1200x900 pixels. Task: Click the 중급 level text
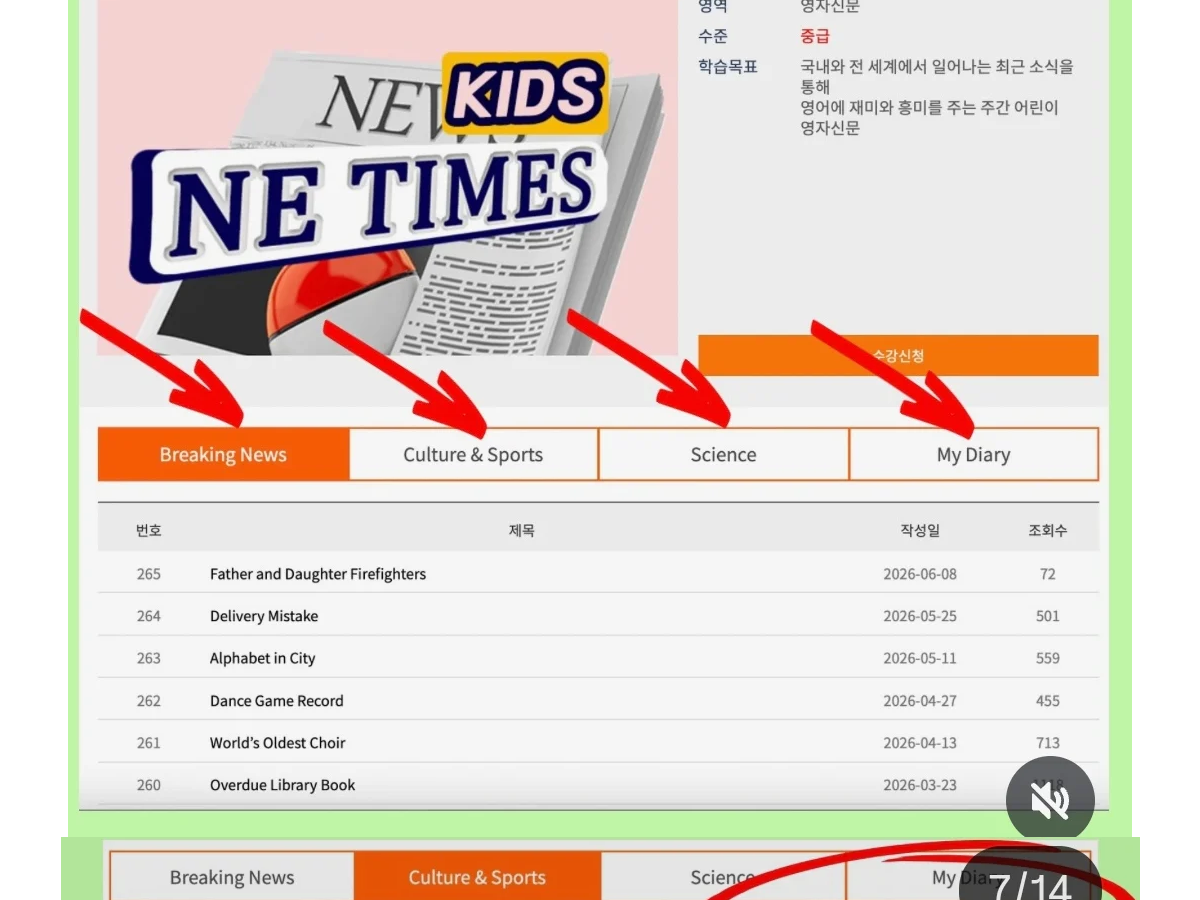coord(815,36)
